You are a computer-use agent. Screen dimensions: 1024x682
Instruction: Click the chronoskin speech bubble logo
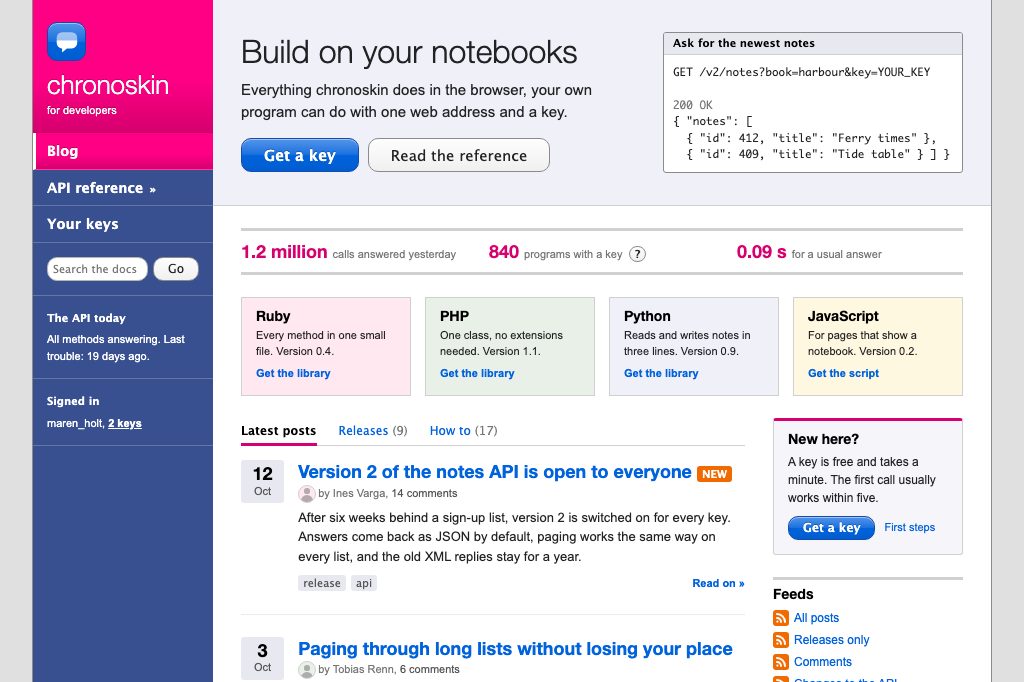click(x=67, y=42)
